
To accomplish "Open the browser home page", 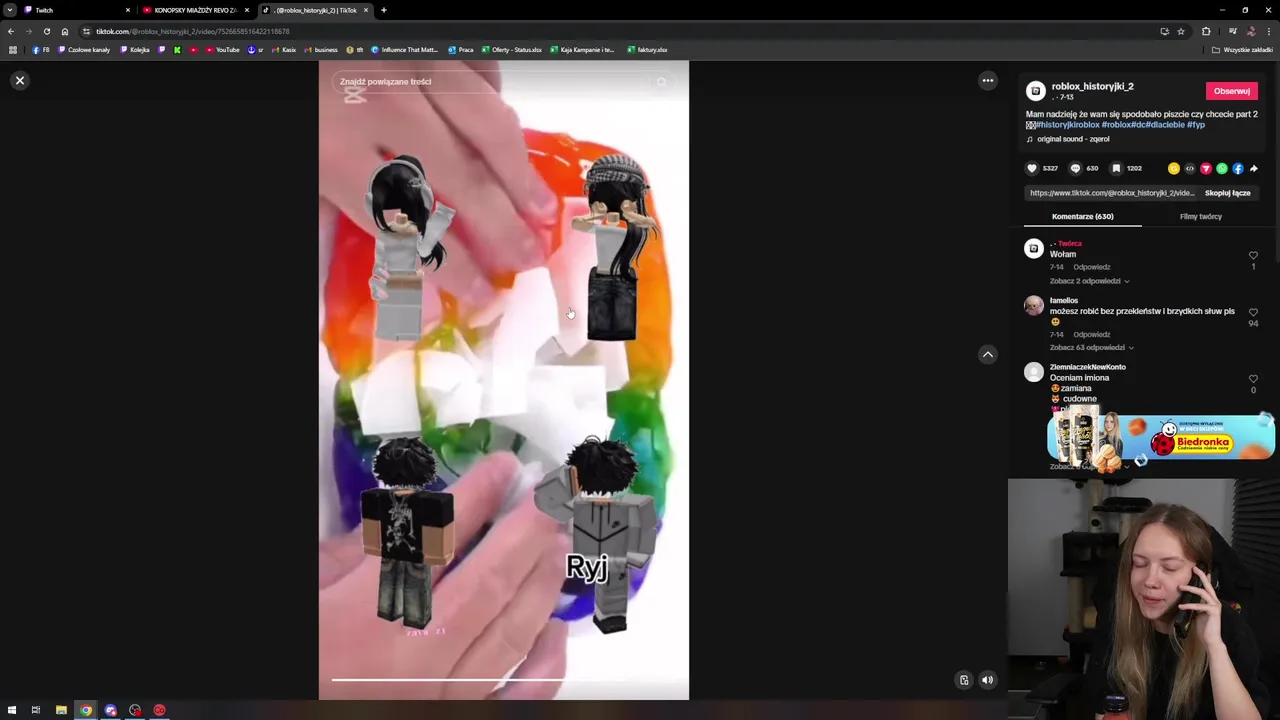I will [x=65, y=31].
